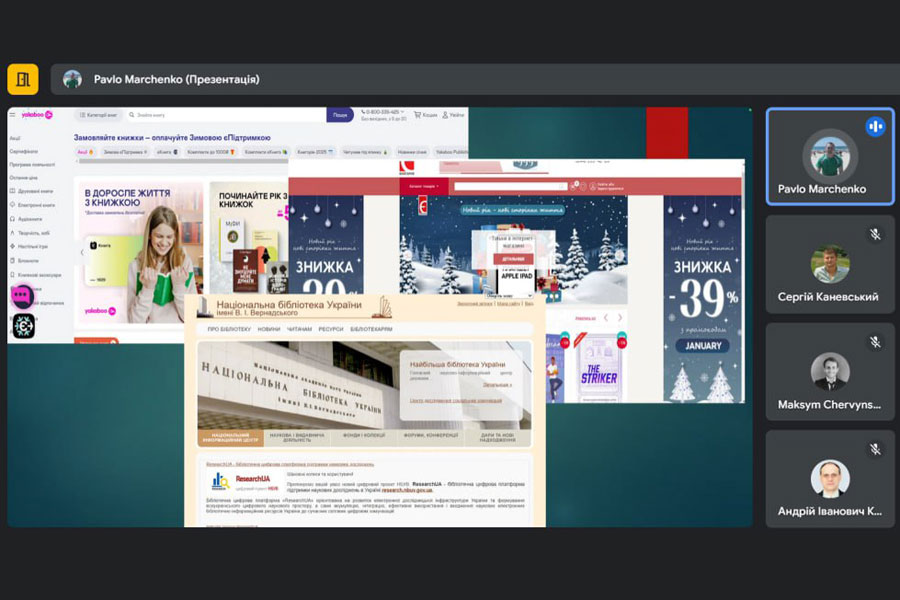Select Pavlo Marchenko participant tile
Image resolution: width=900 pixels, height=600 pixels.
830,156
